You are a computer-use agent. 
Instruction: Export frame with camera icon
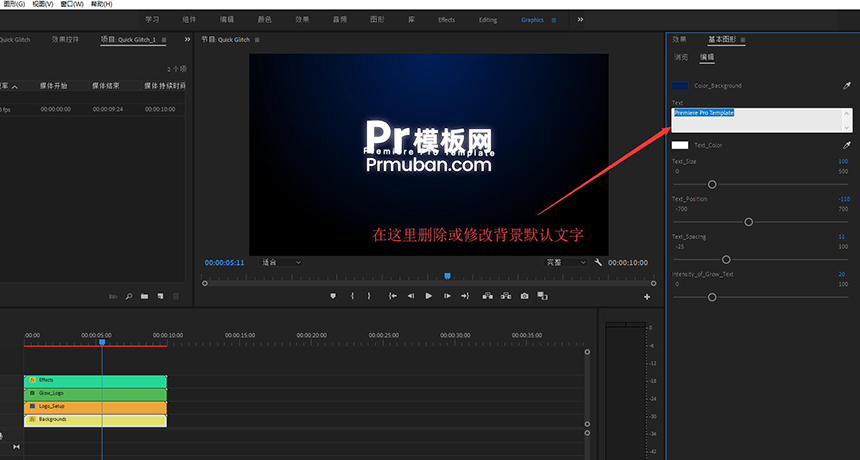tap(525, 296)
